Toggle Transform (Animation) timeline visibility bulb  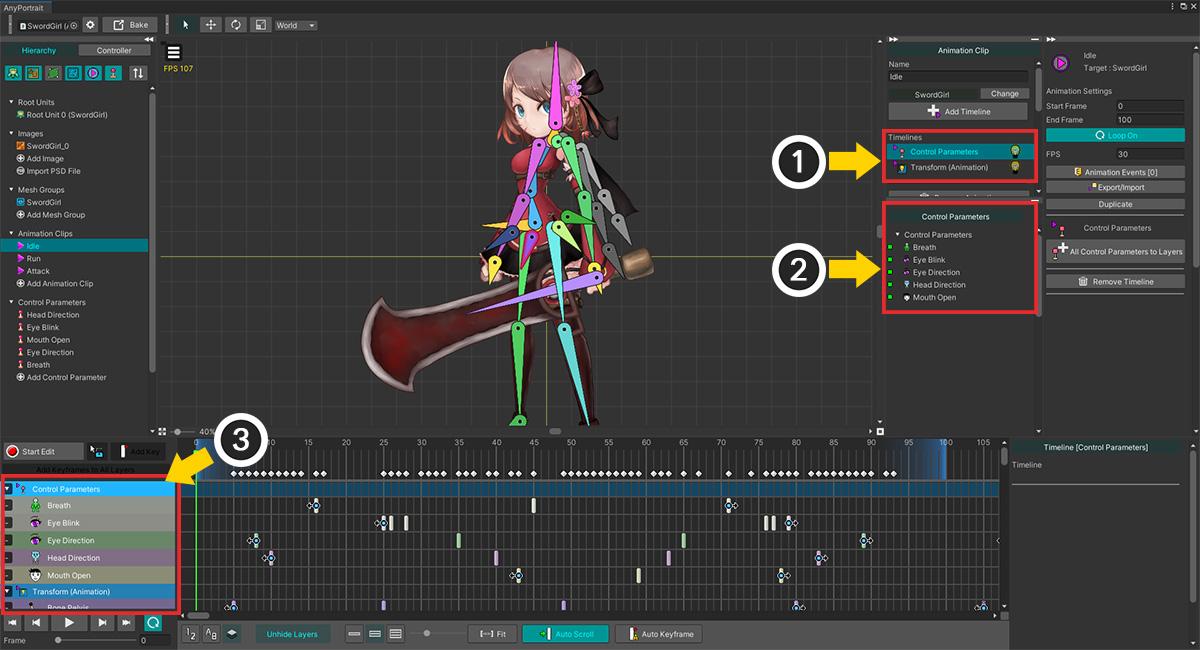[x=1015, y=167]
